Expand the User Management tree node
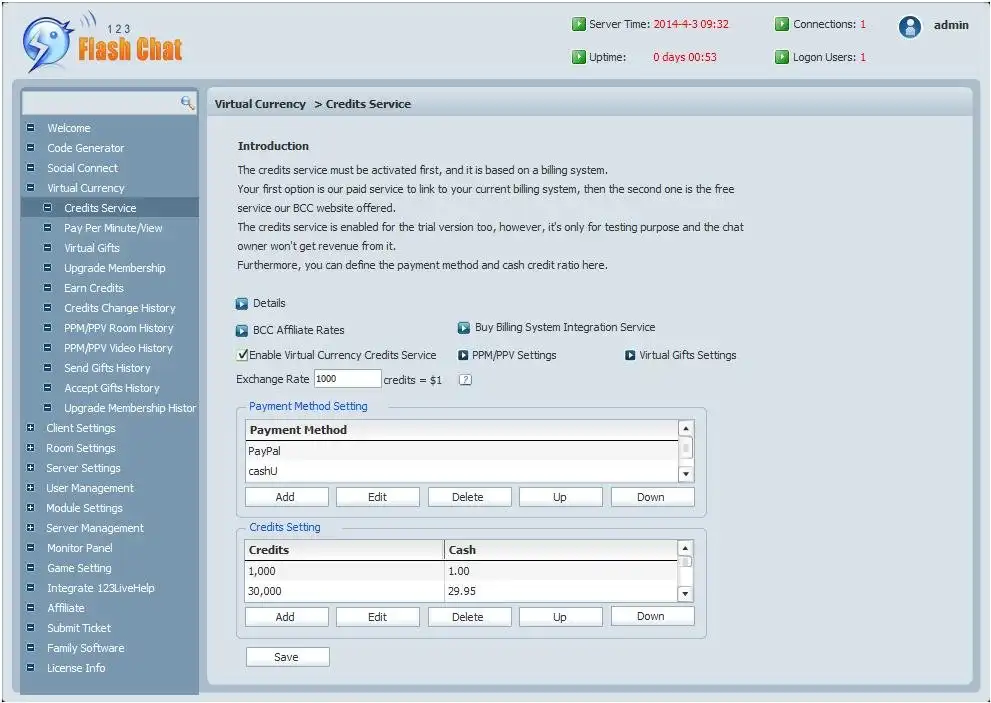Viewport: 991px width, 703px height. click(30, 487)
